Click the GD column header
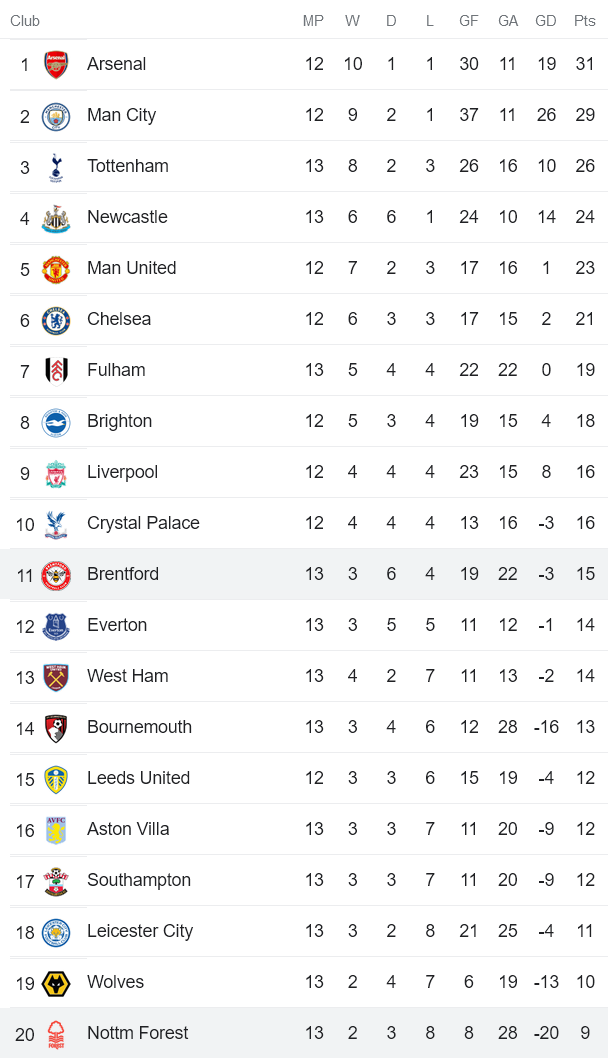The image size is (608, 1058). (546, 21)
